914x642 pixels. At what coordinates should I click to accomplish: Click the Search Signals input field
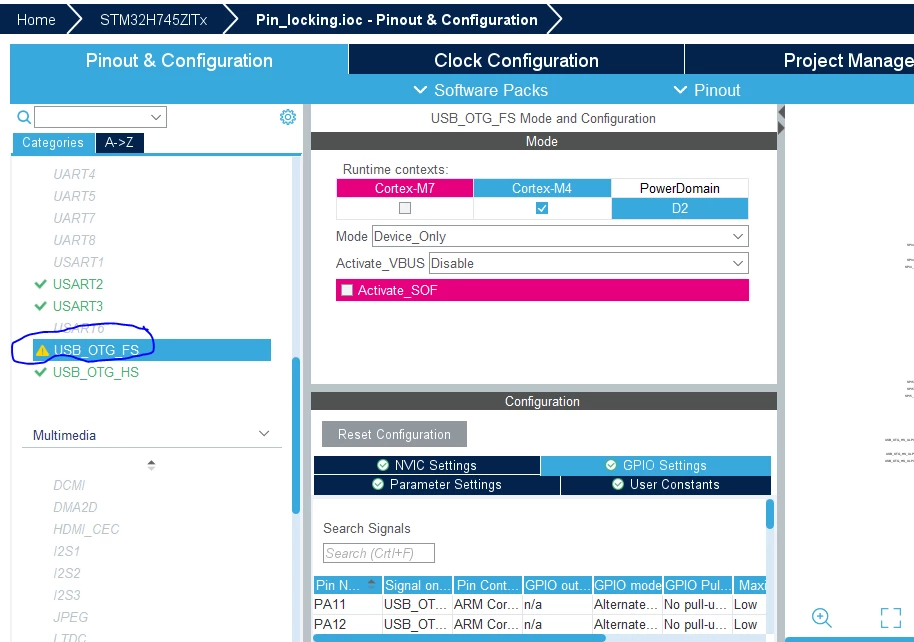click(x=379, y=553)
